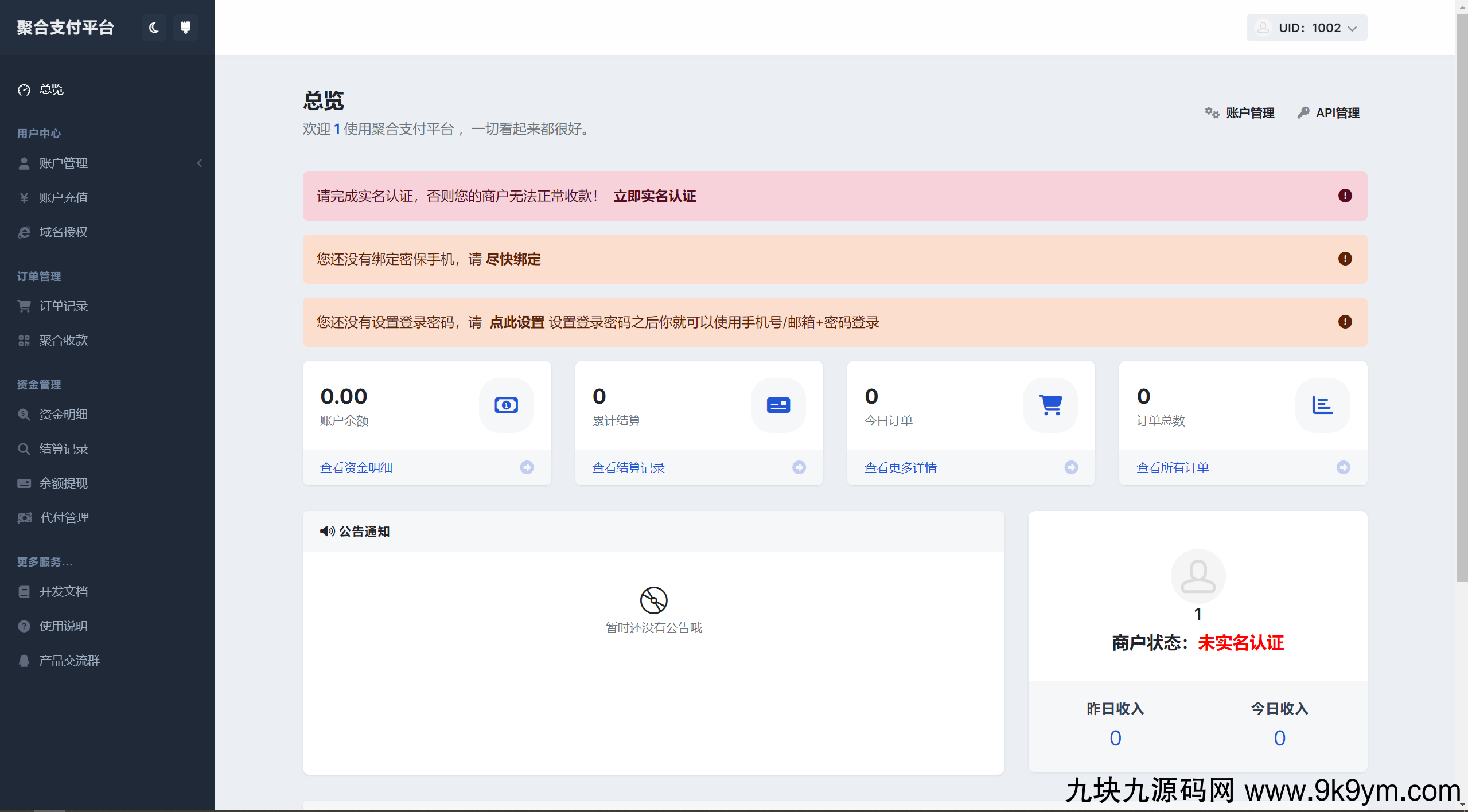
Task: Click the 尽快绑定 link
Action: [x=513, y=259]
